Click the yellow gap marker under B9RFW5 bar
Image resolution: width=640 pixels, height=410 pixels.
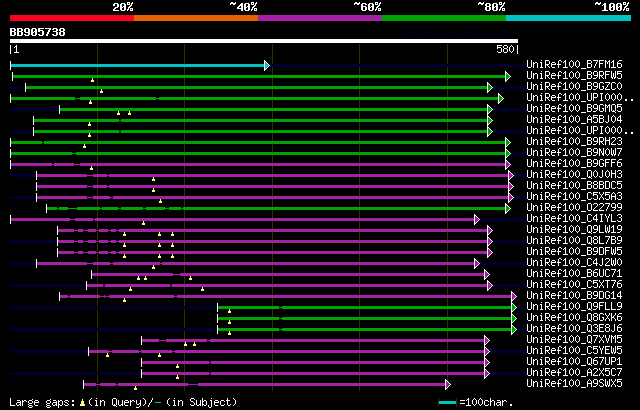pyautogui.click(x=93, y=80)
